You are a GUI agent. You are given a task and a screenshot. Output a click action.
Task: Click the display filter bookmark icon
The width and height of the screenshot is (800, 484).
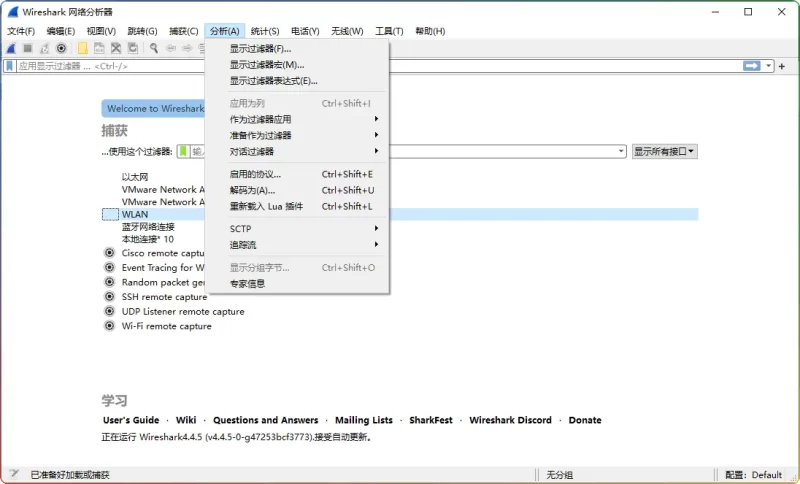[x=9, y=66]
